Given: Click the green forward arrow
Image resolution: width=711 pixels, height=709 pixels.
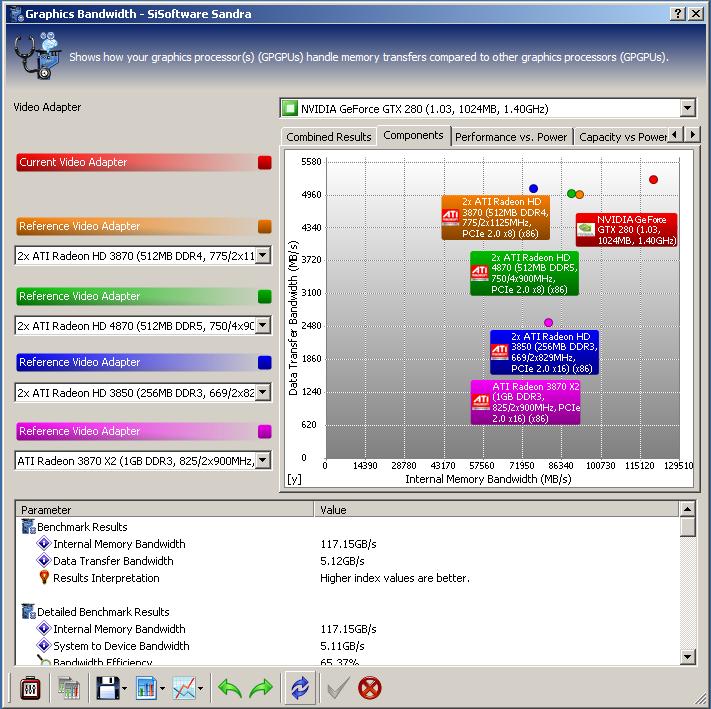Looking at the screenshot, I should point(261,688).
